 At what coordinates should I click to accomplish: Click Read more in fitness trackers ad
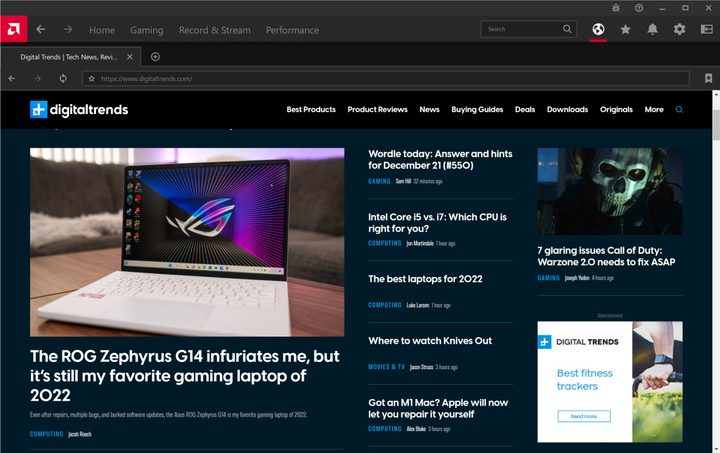point(584,416)
